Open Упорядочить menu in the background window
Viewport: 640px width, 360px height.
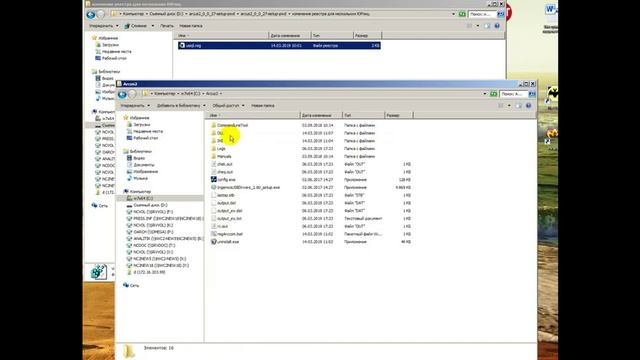pos(103,26)
